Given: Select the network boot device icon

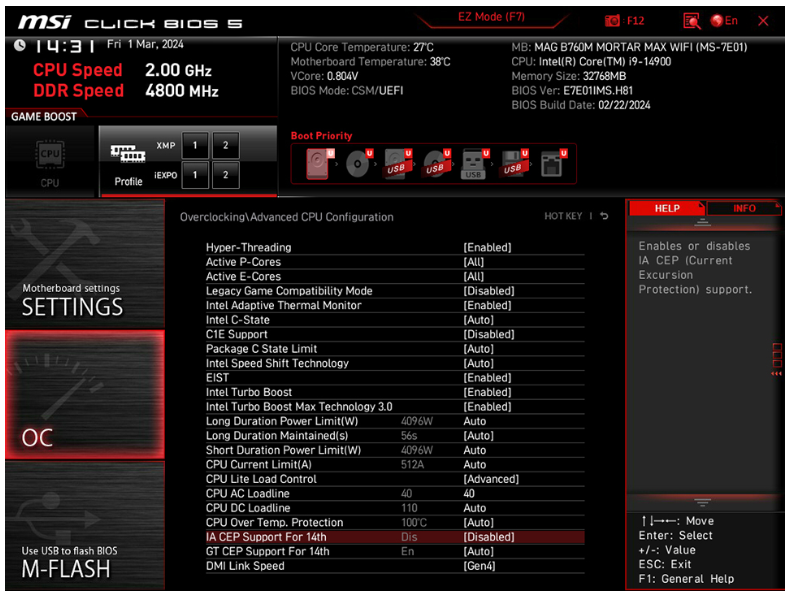Looking at the screenshot, I should coord(553,164).
